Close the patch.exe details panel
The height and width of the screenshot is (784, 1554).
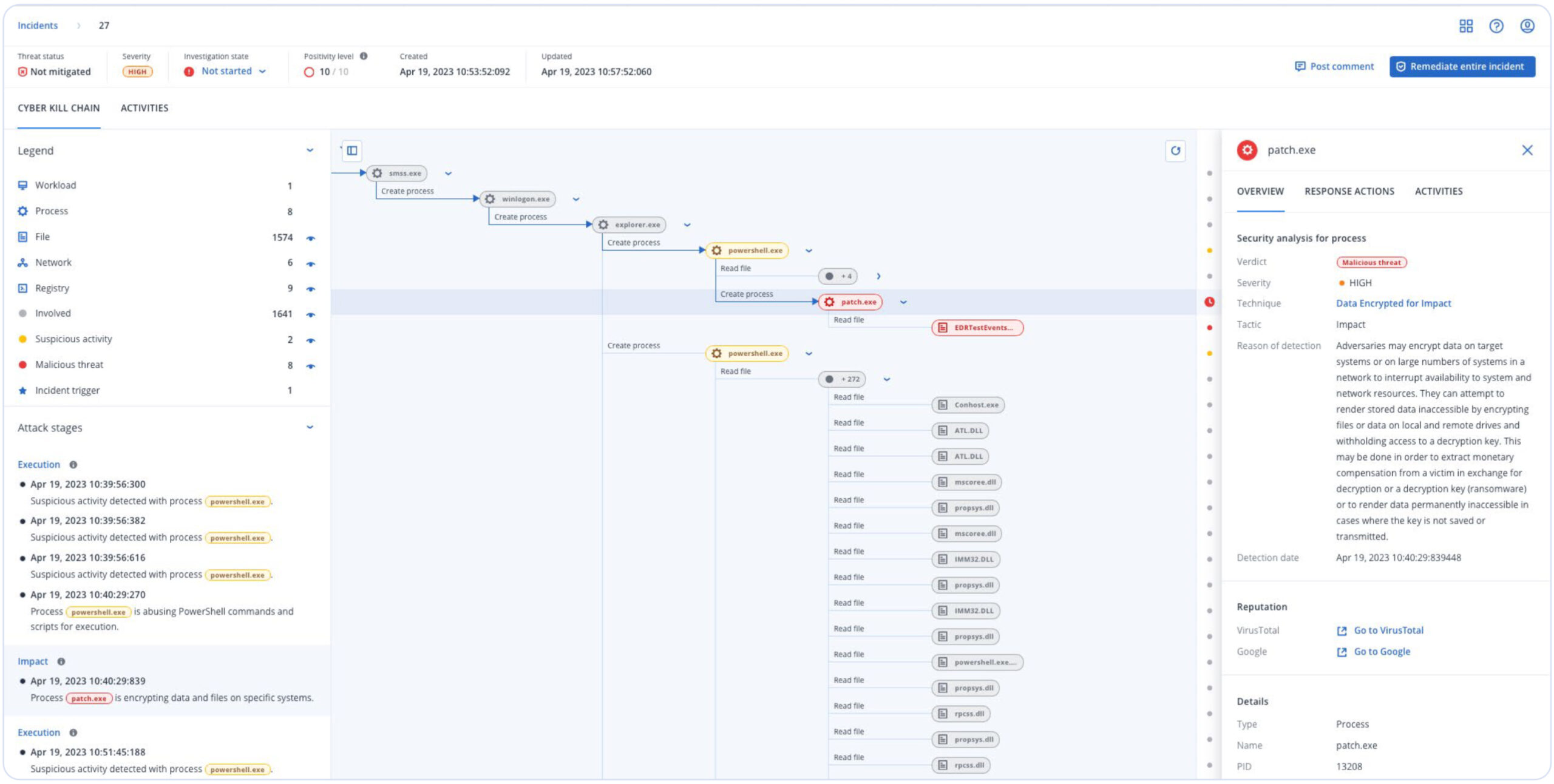(x=1527, y=150)
